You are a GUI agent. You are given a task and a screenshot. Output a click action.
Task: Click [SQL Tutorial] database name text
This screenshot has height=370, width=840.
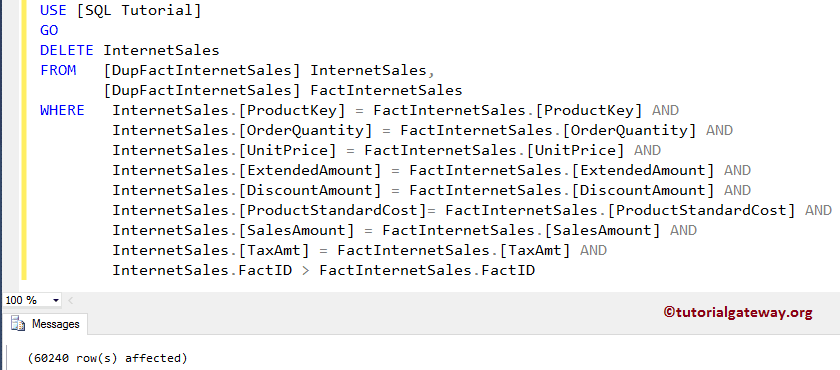tap(139, 10)
